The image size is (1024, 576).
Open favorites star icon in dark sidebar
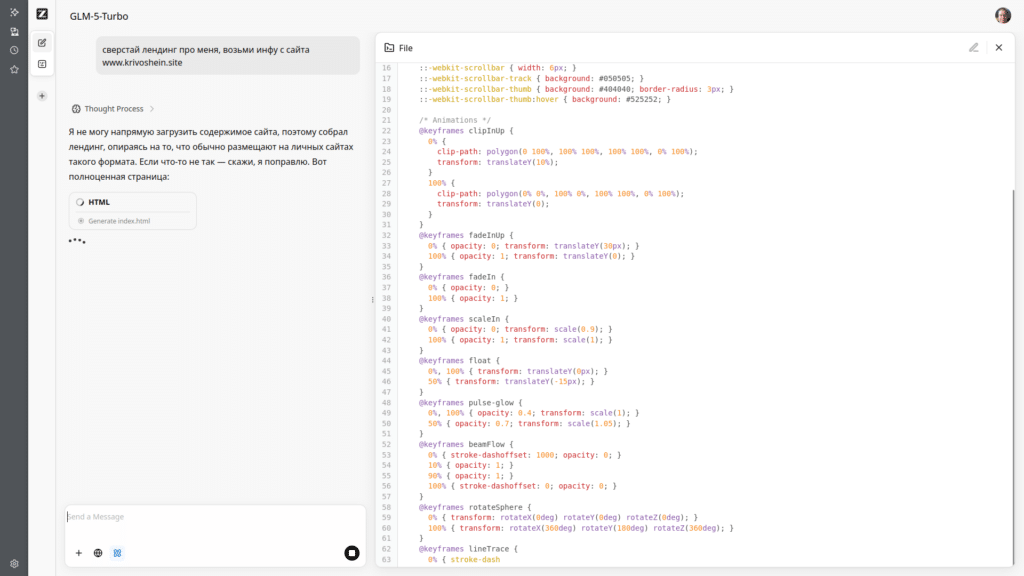[14, 69]
